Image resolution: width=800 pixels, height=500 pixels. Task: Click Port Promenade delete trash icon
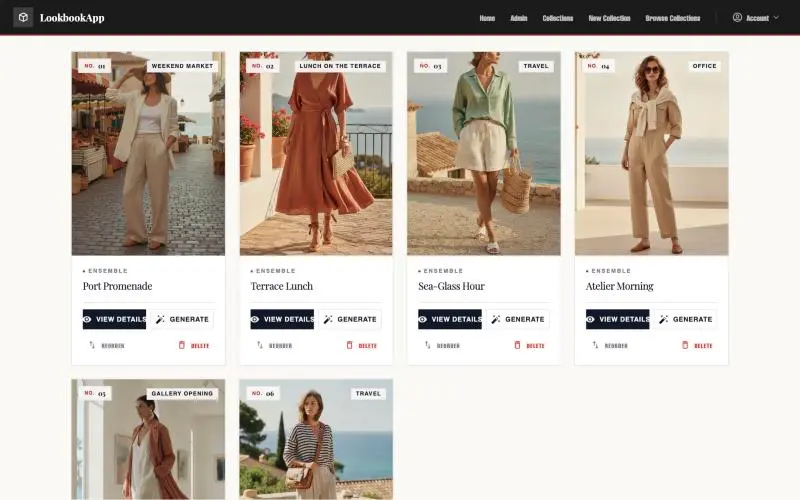click(182, 345)
